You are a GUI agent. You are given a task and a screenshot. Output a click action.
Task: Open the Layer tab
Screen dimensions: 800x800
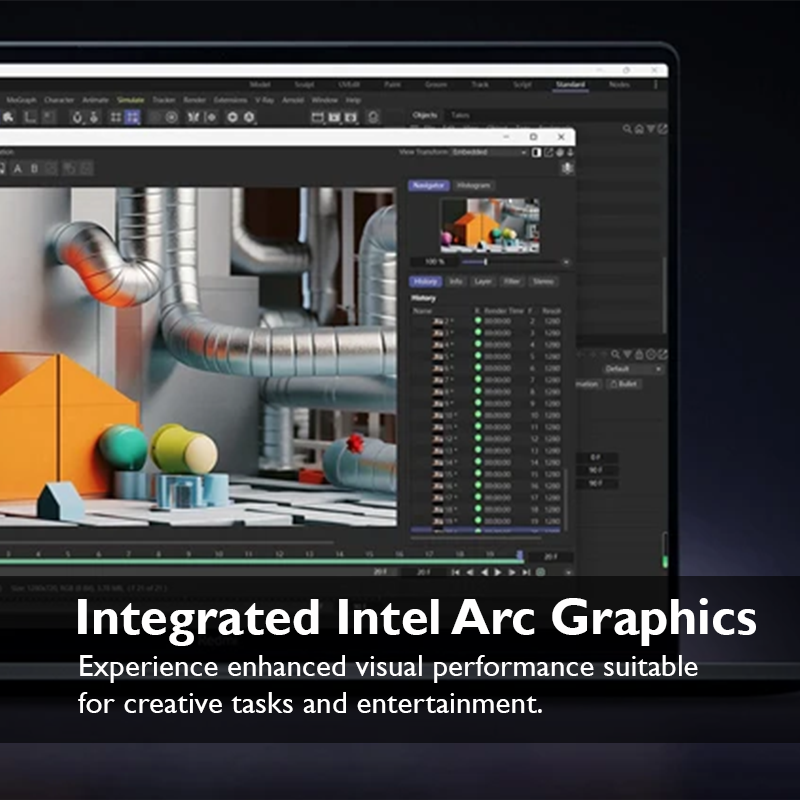[x=483, y=281]
